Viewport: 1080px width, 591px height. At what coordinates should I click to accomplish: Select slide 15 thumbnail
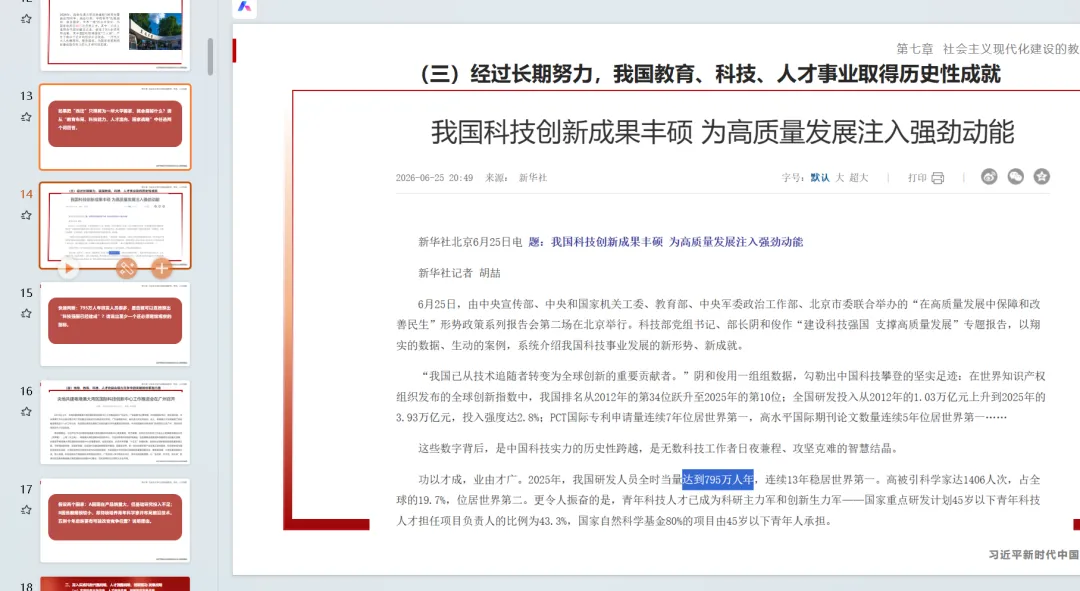coord(115,324)
